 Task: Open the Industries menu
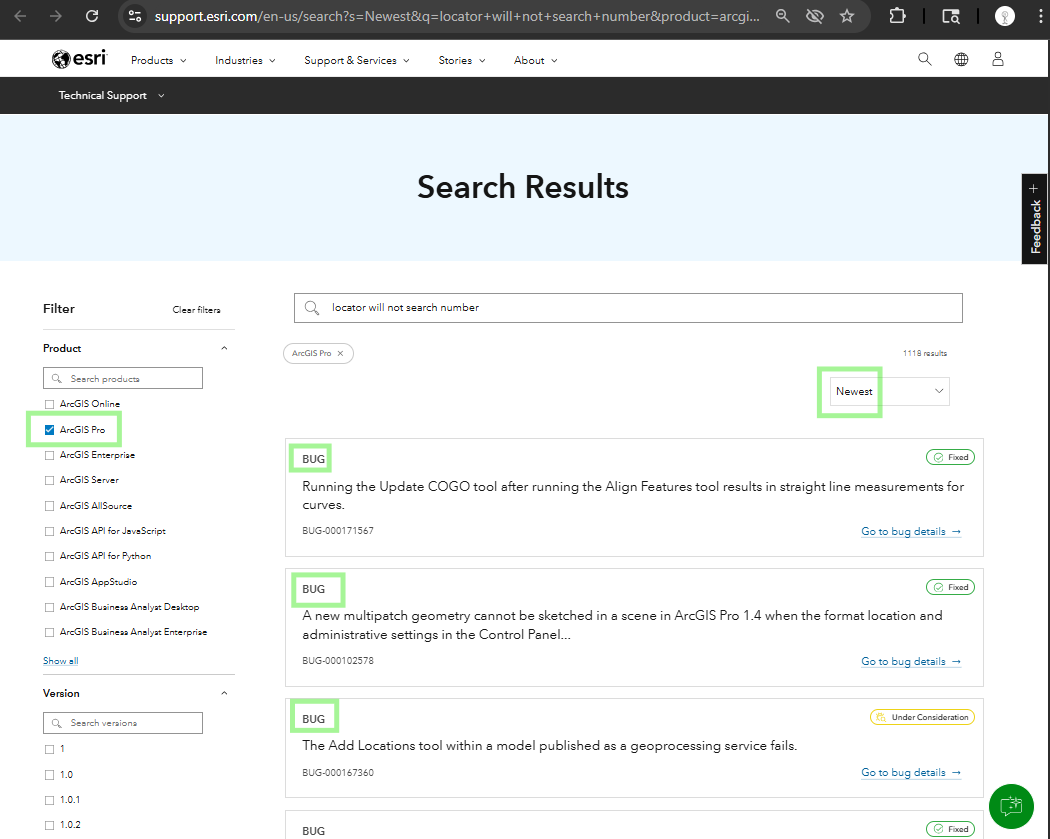coord(245,60)
